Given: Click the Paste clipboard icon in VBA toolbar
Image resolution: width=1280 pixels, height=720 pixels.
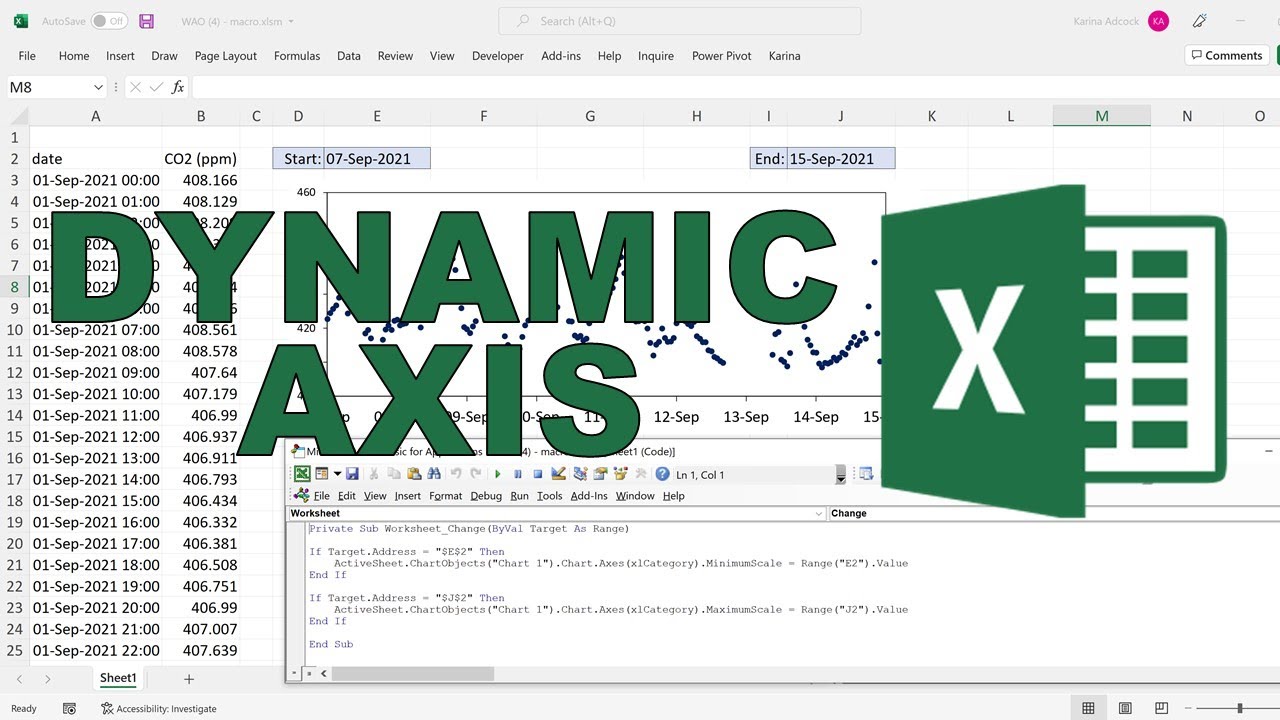Looking at the screenshot, I should (x=414, y=474).
